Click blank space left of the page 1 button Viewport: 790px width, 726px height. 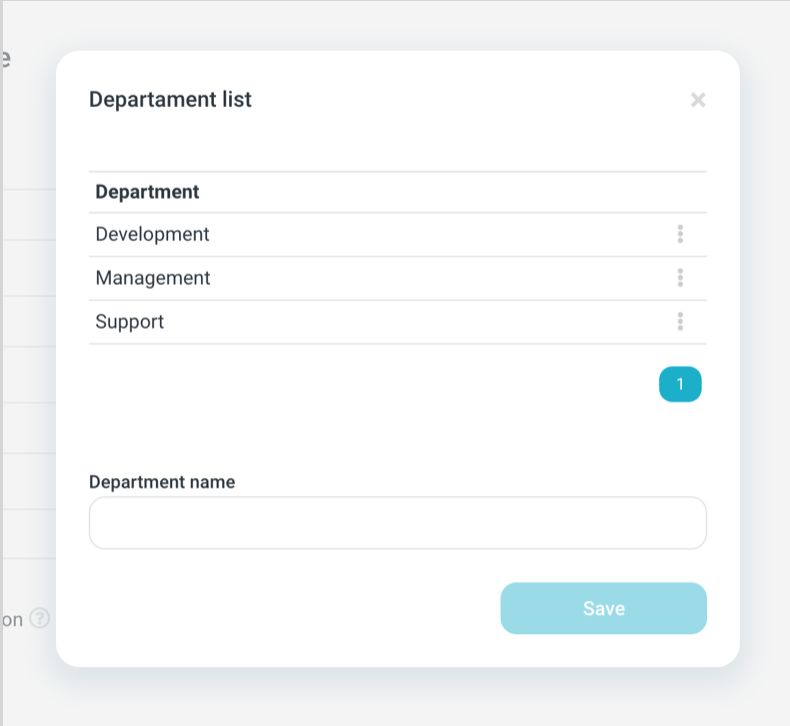pos(400,384)
